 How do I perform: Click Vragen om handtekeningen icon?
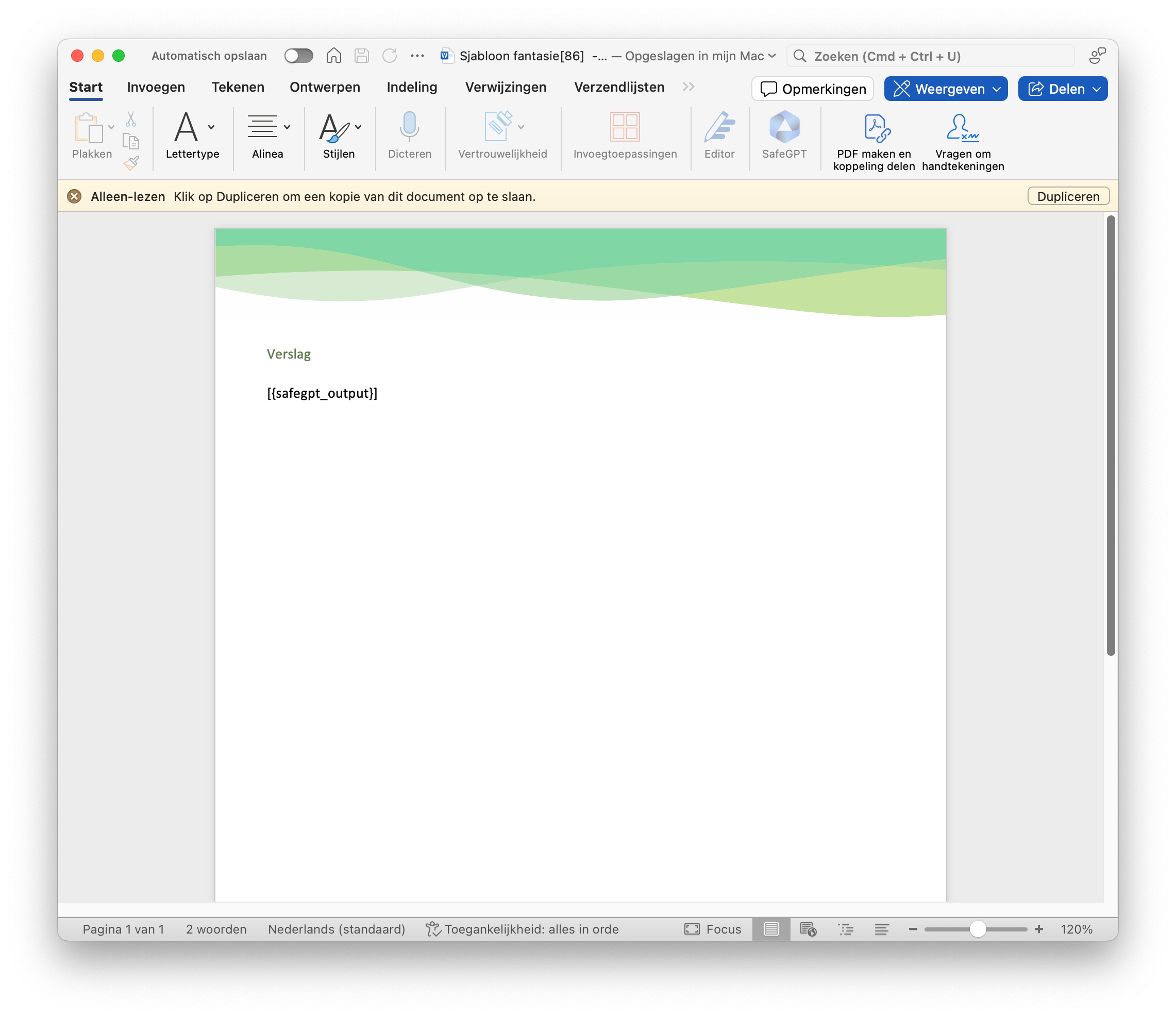tap(962, 129)
